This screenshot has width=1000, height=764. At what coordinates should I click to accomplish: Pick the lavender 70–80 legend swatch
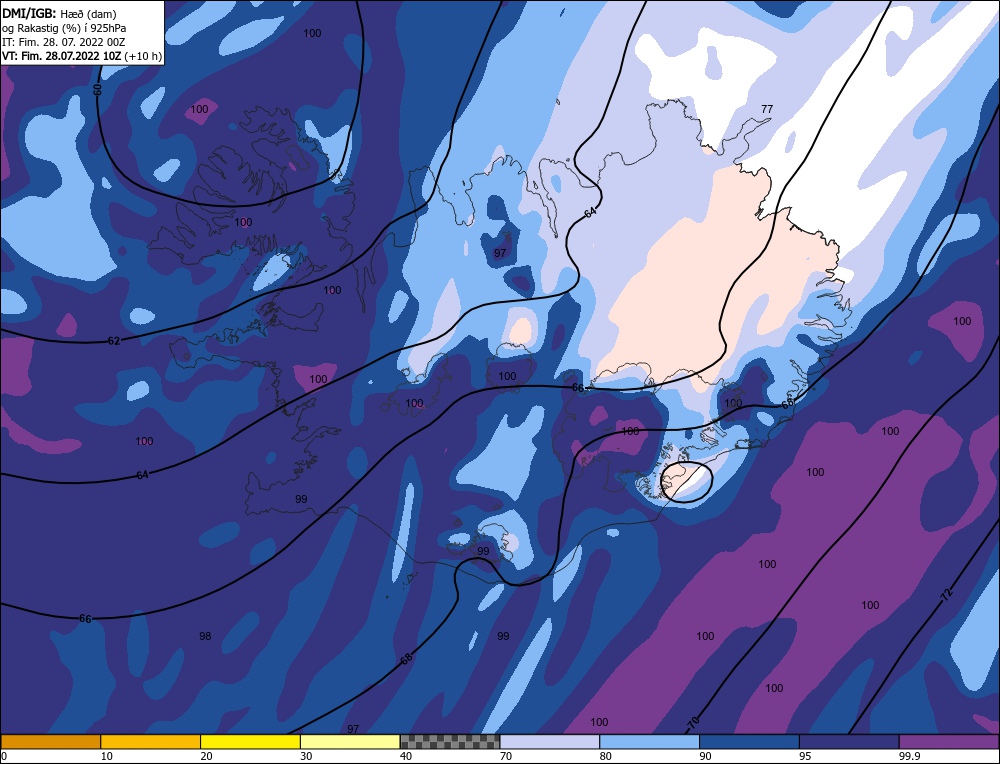(550, 741)
